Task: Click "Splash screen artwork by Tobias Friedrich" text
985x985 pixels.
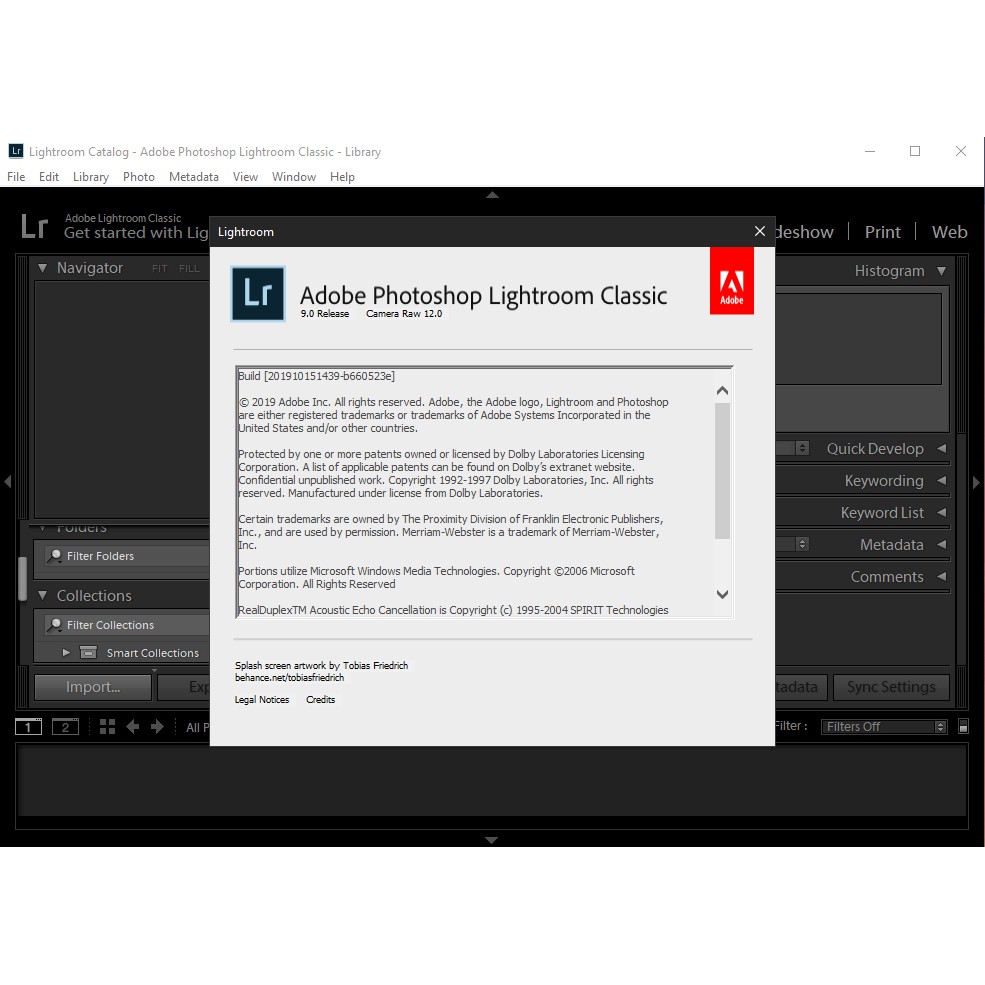Action: (x=322, y=665)
